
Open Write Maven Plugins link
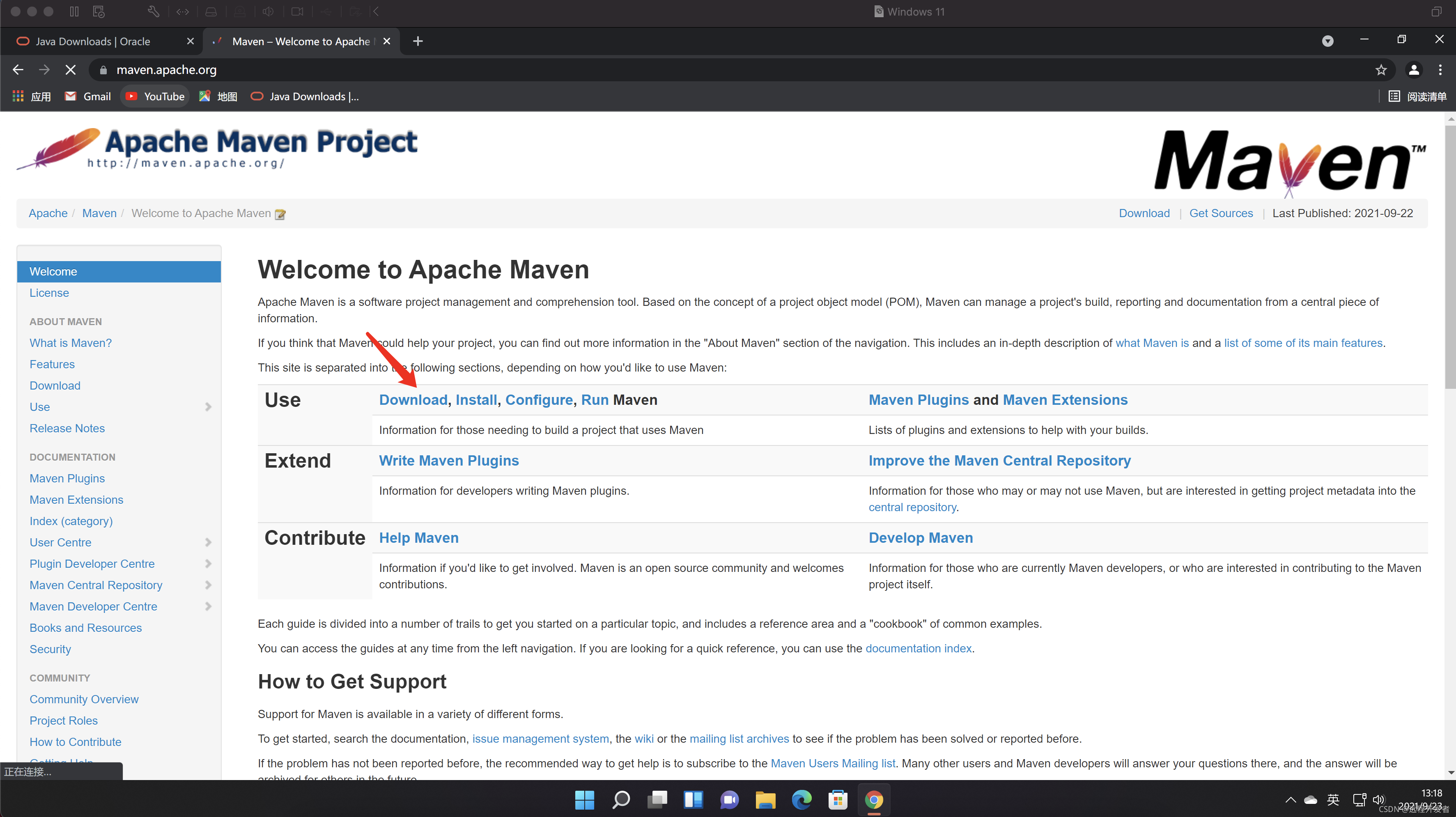pyautogui.click(x=449, y=461)
